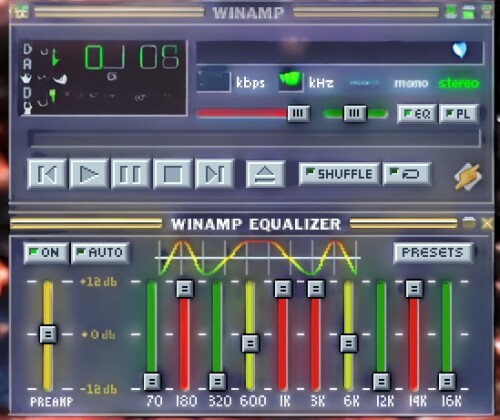
Task: Click the +12 db label
Action: (x=99, y=282)
